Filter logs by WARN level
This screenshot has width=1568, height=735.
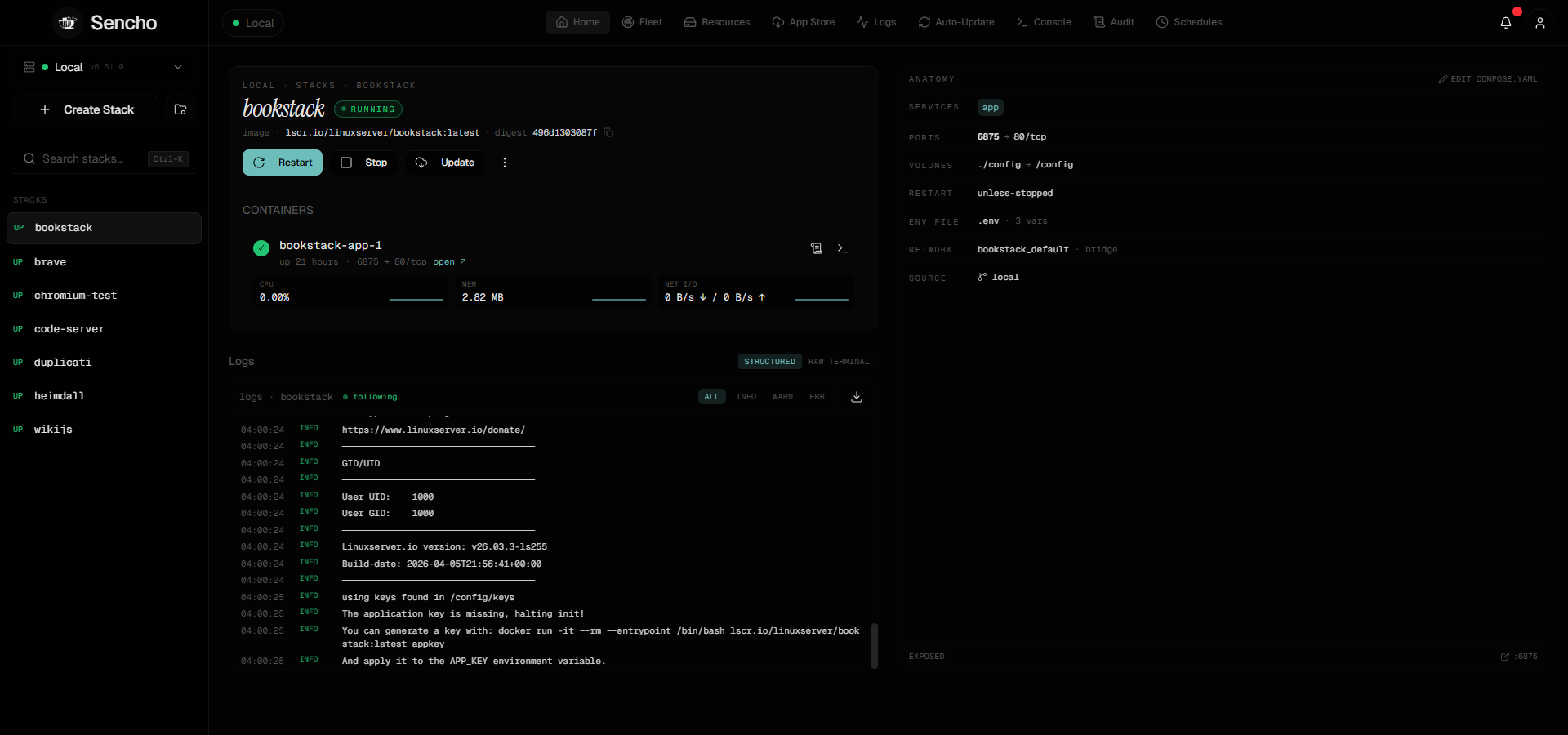pos(783,397)
